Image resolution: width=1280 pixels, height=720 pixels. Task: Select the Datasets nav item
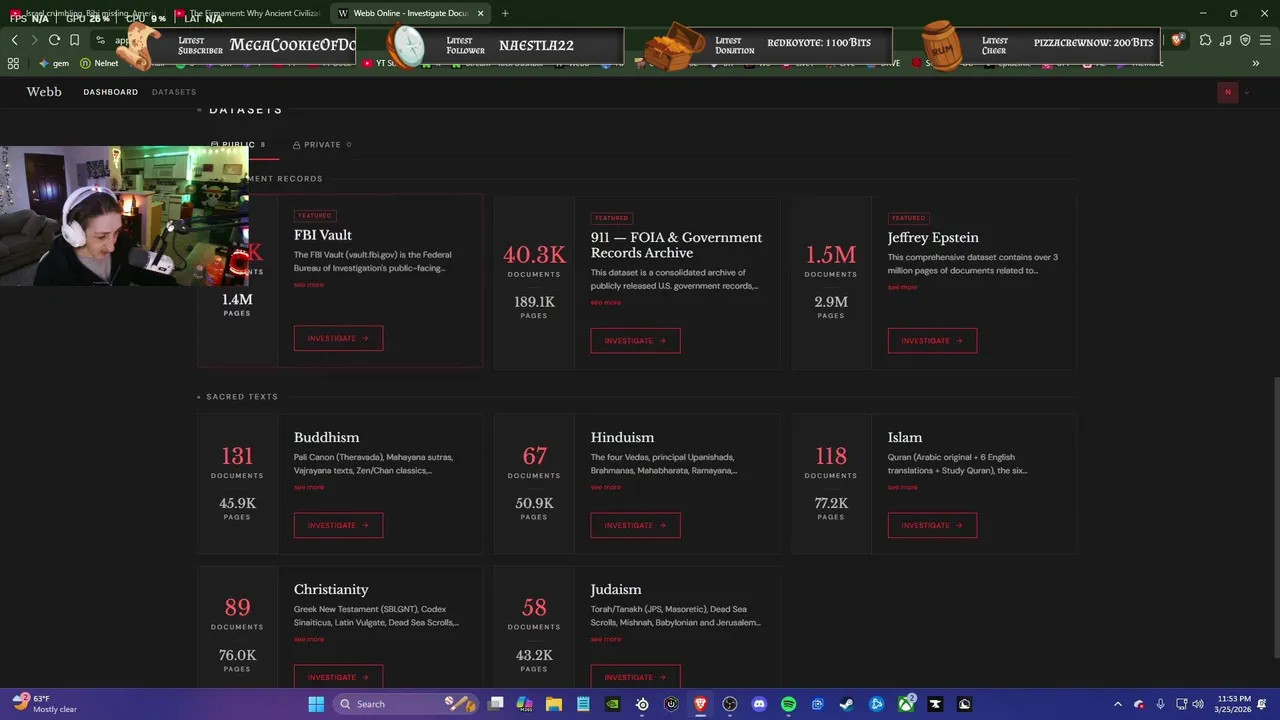point(174,92)
